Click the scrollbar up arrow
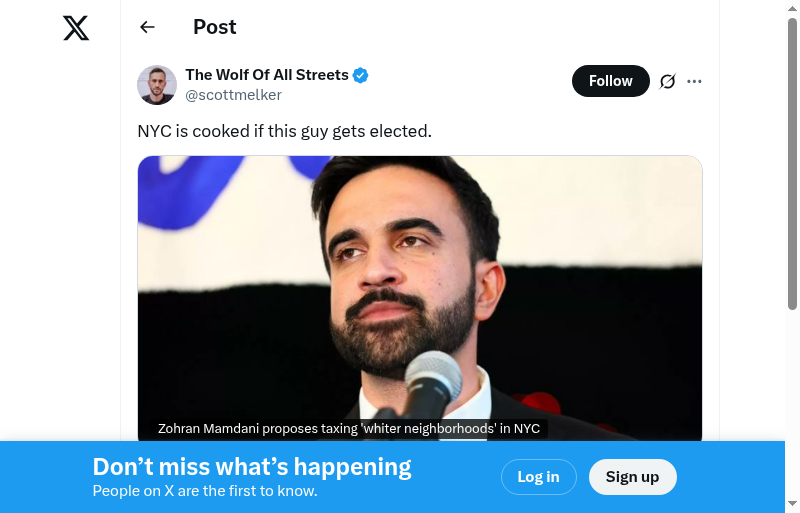Image resolution: width=800 pixels, height=513 pixels. point(792,8)
